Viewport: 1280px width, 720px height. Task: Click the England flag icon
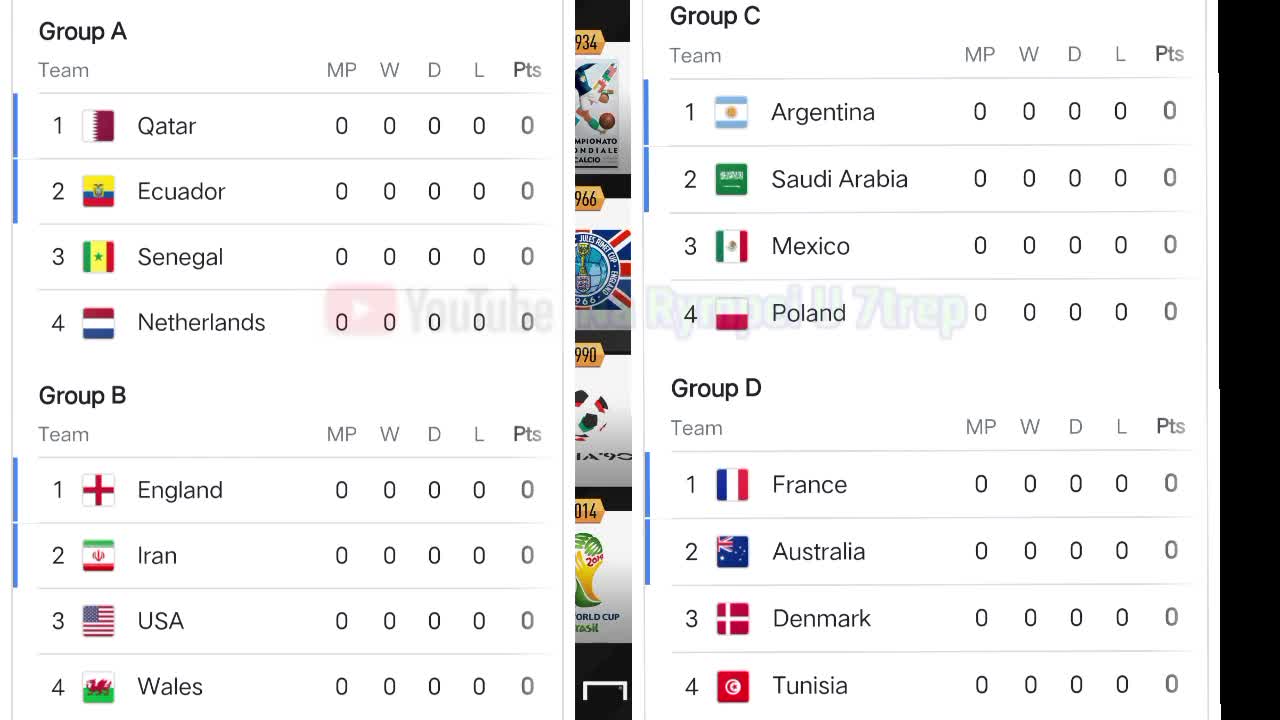point(98,490)
